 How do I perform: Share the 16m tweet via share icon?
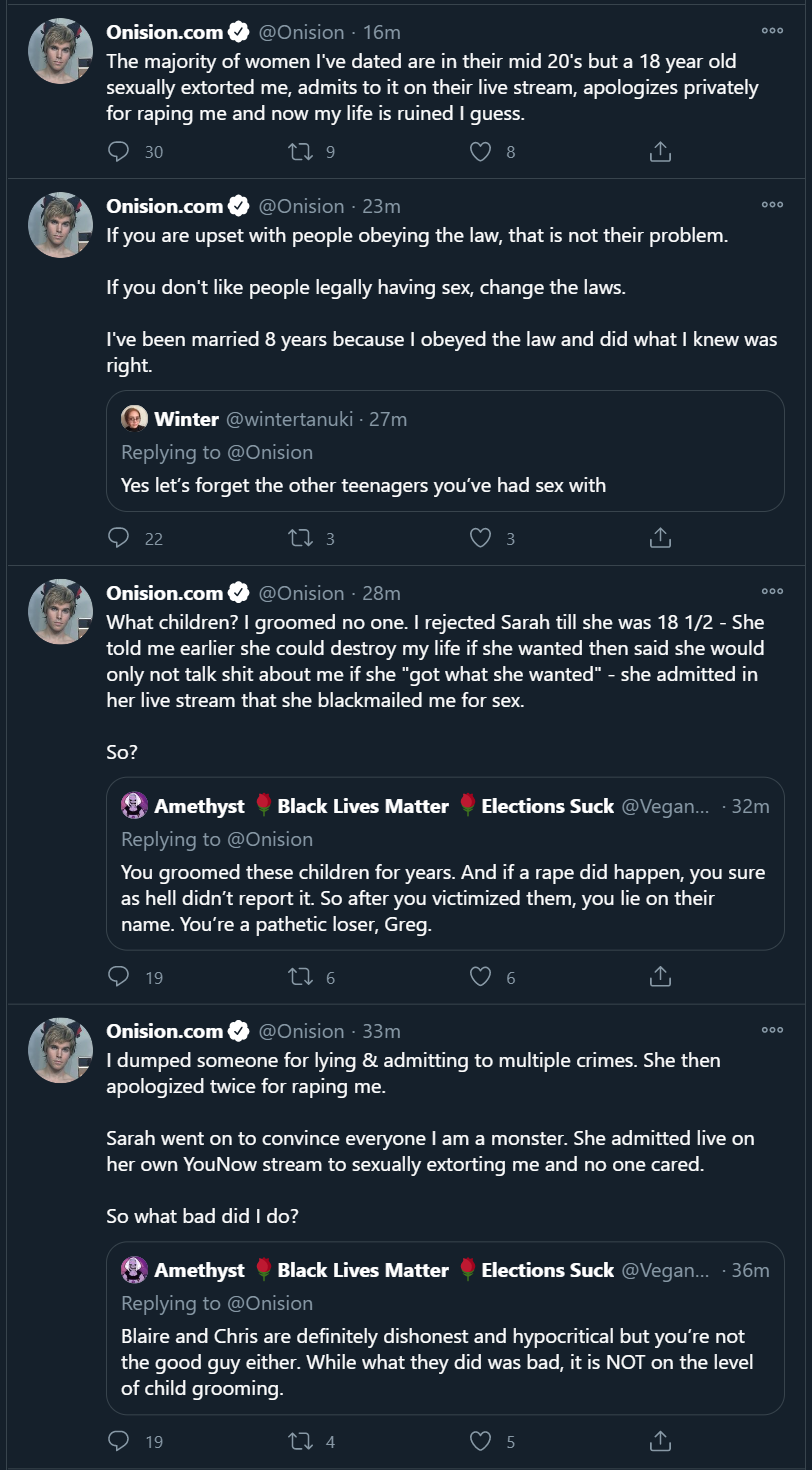[660, 152]
